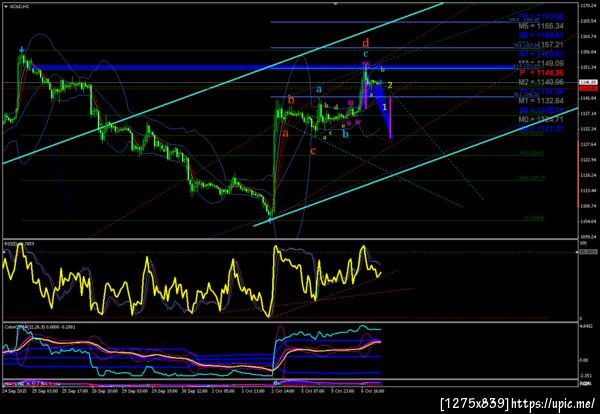Image resolution: width=600 pixels, height=414 pixels.
Task: Click the white current price tag on the price axis
Action: click(x=588, y=82)
